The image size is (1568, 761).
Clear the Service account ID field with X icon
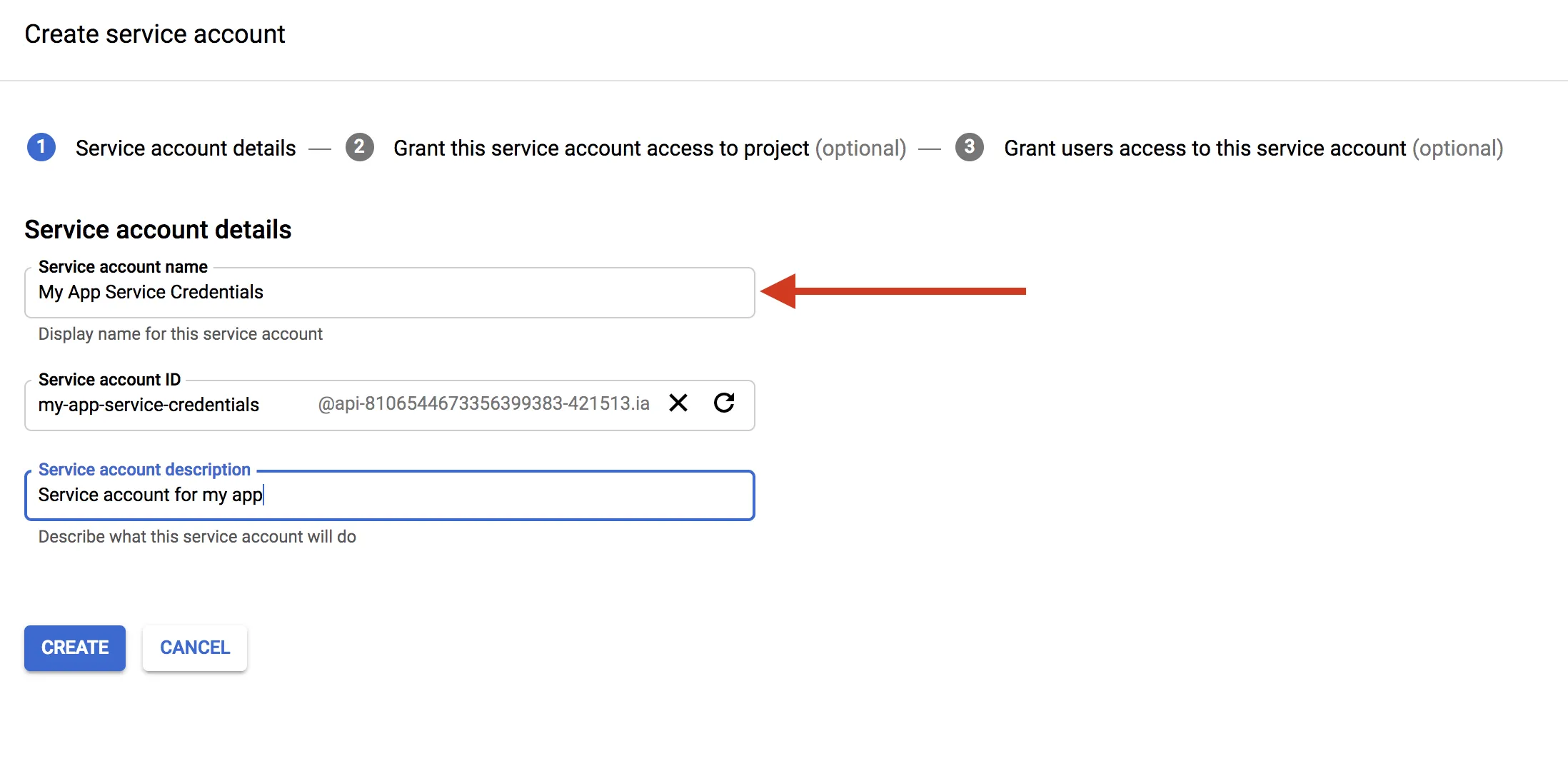pyautogui.click(x=678, y=403)
